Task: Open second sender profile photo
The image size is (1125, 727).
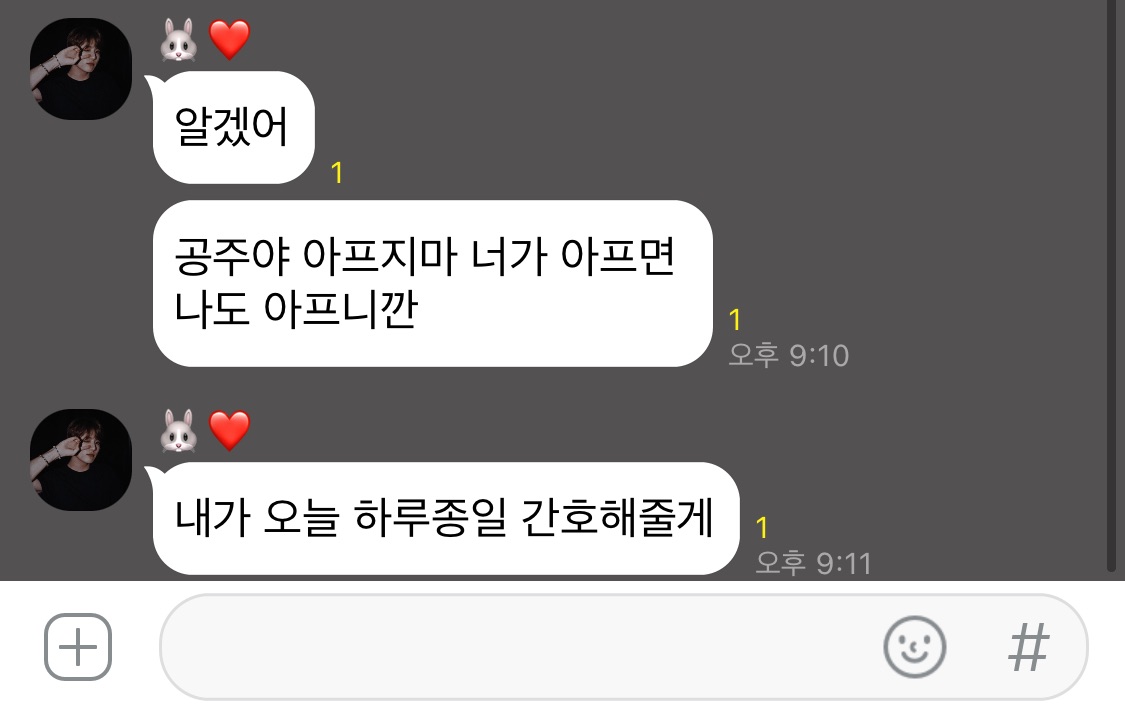Action: pyautogui.click(x=80, y=460)
